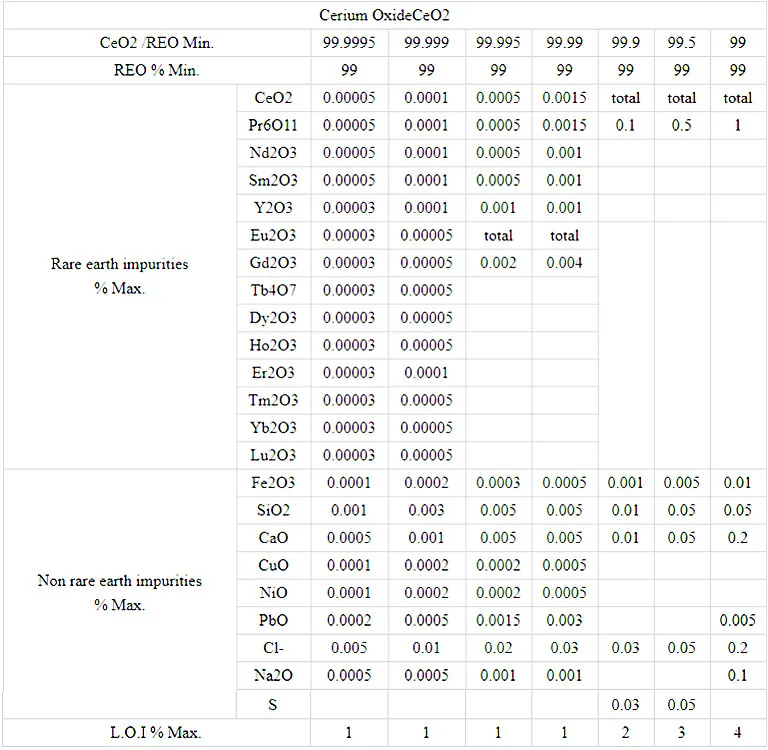Select the Fe2O3 row label

pyautogui.click(x=273, y=483)
